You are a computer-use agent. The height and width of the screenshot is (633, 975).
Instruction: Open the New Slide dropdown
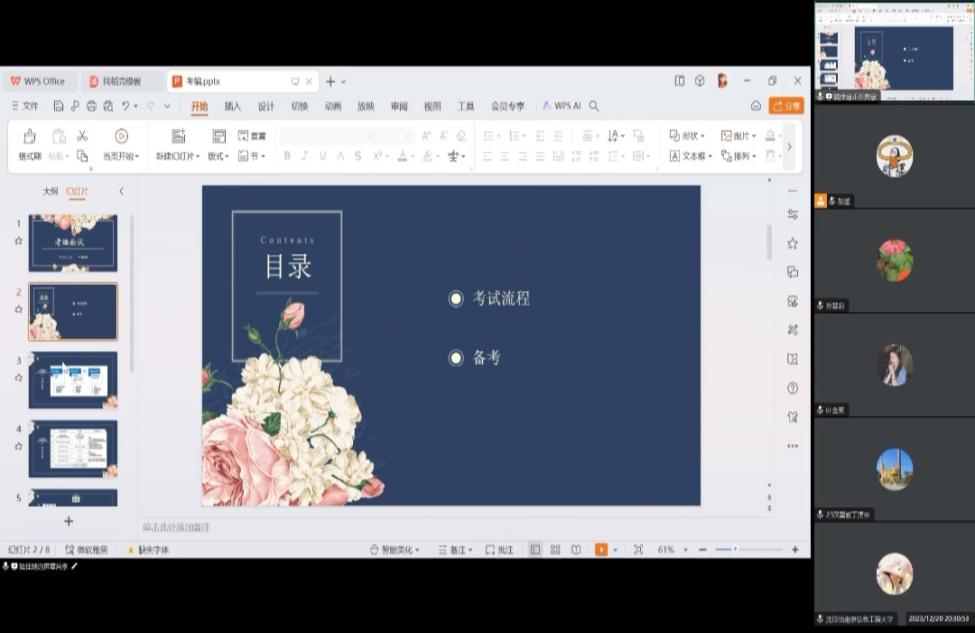[177, 156]
